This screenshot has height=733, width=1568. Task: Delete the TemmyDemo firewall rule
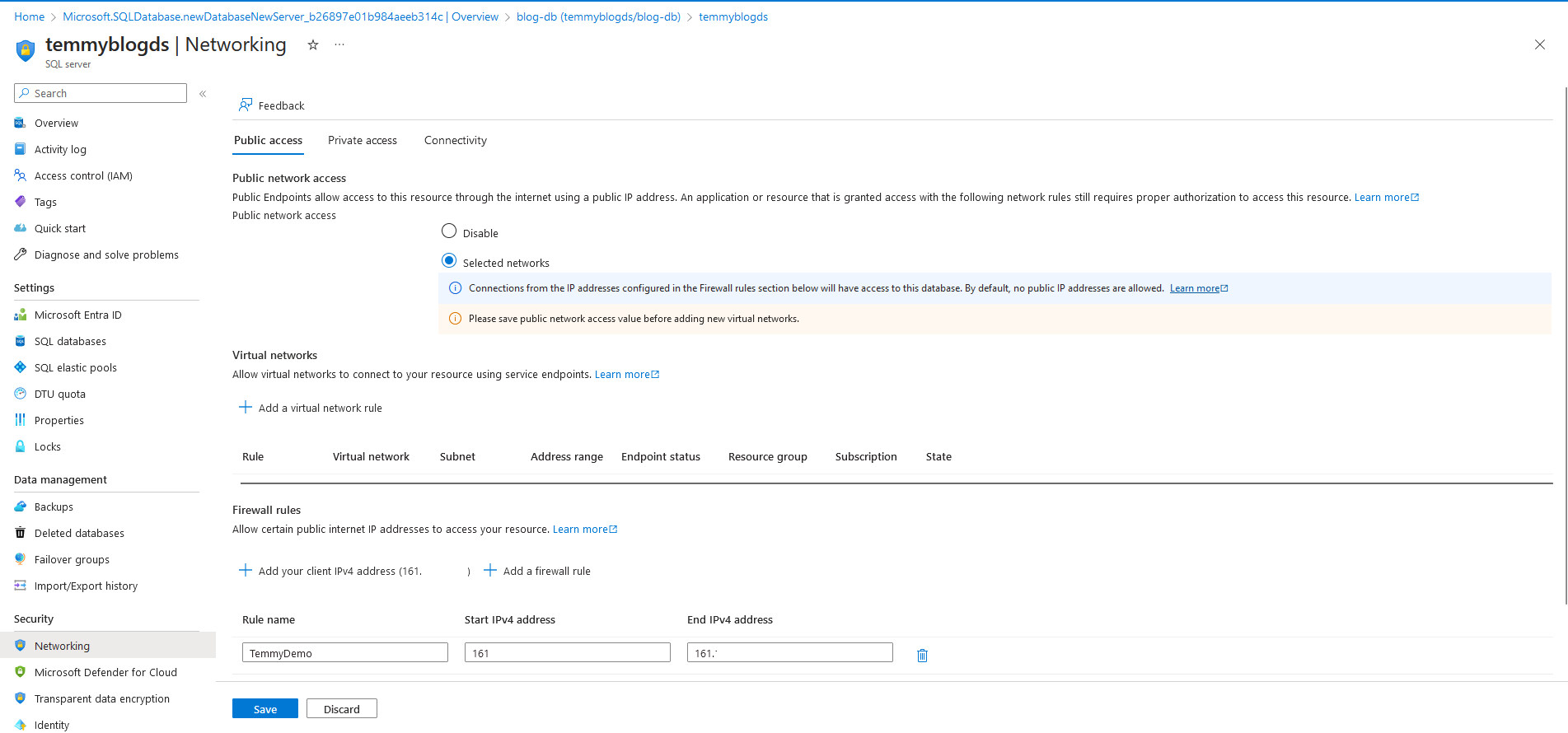tap(922, 656)
